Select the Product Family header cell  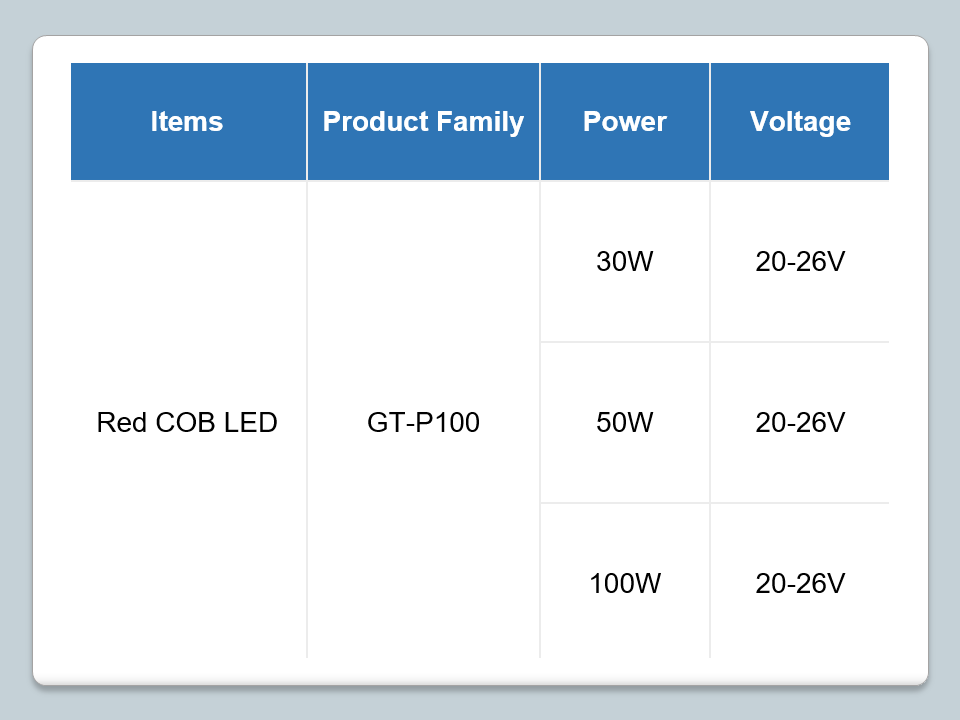(x=423, y=122)
